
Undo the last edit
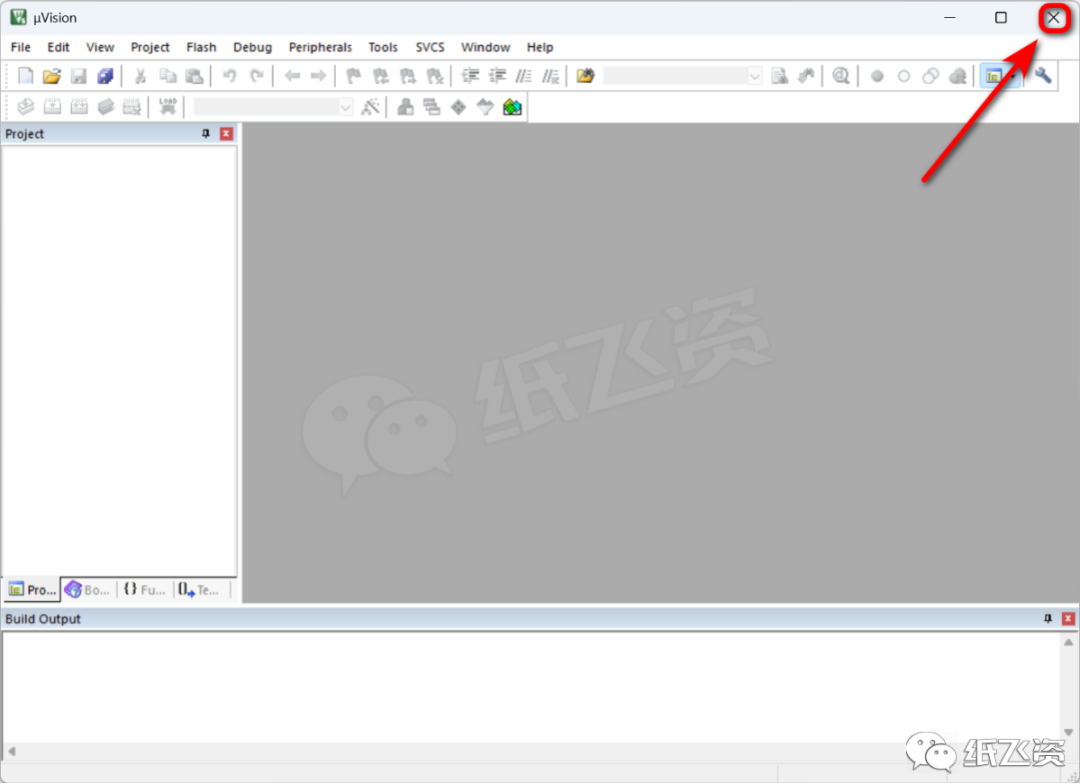coord(229,76)
